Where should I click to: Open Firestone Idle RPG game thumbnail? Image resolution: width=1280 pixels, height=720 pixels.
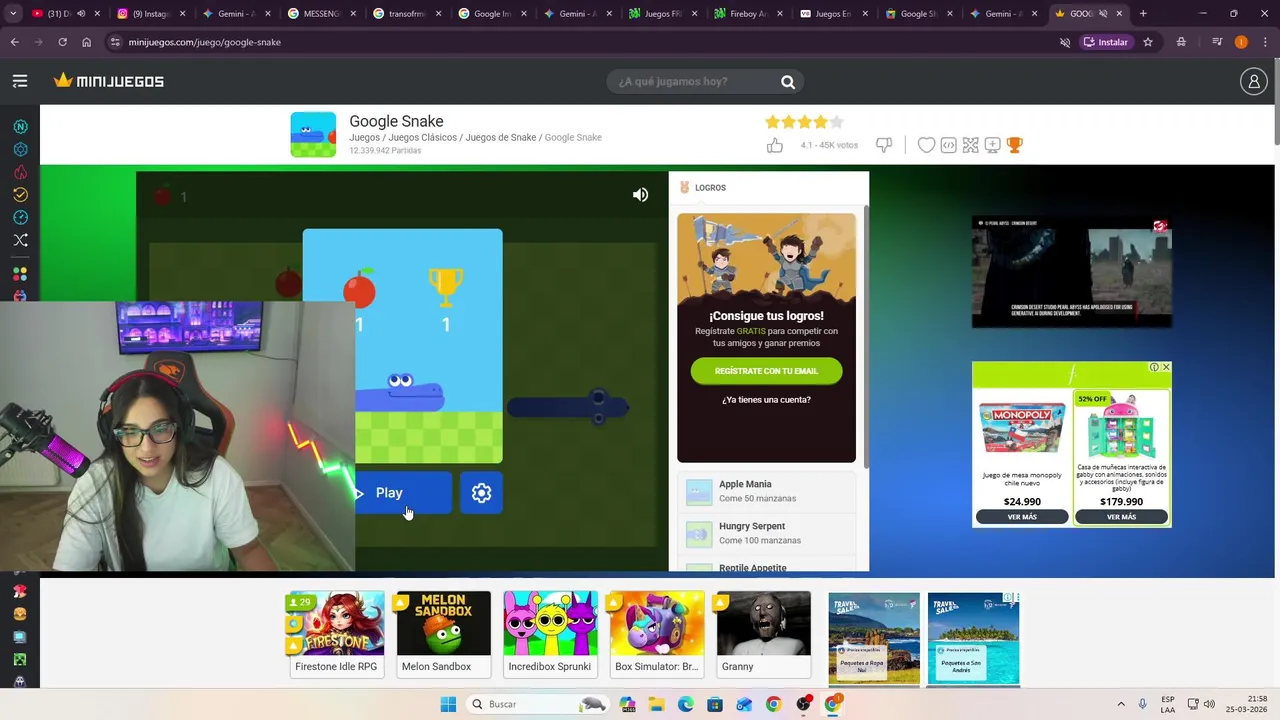pyautogui.click(x=336, y=635)
